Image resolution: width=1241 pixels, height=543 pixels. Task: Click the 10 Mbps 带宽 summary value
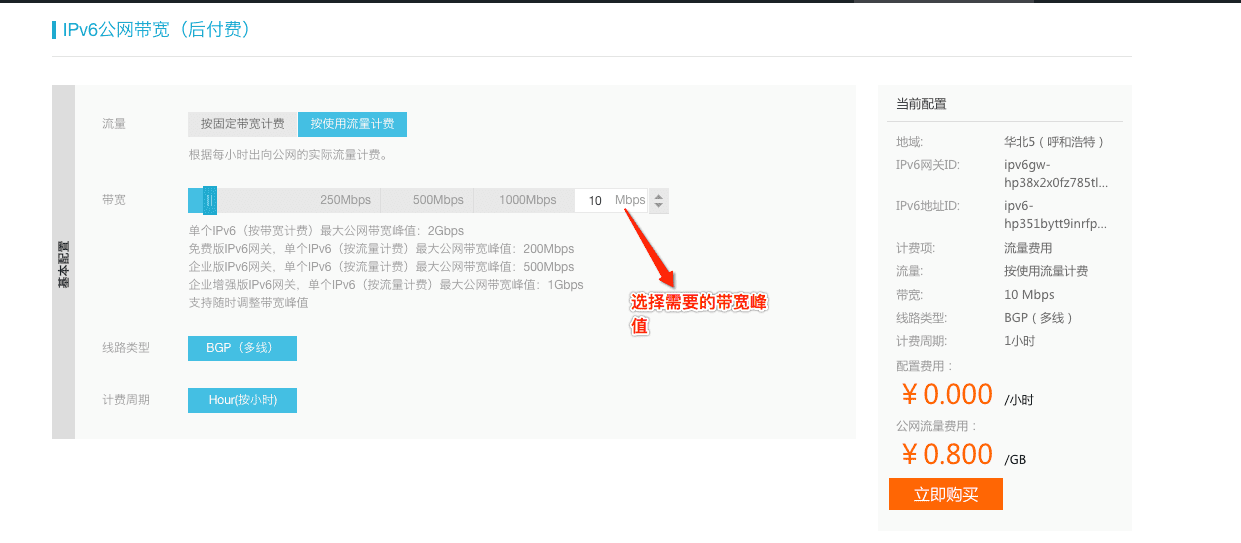[x=1029, y=295]
